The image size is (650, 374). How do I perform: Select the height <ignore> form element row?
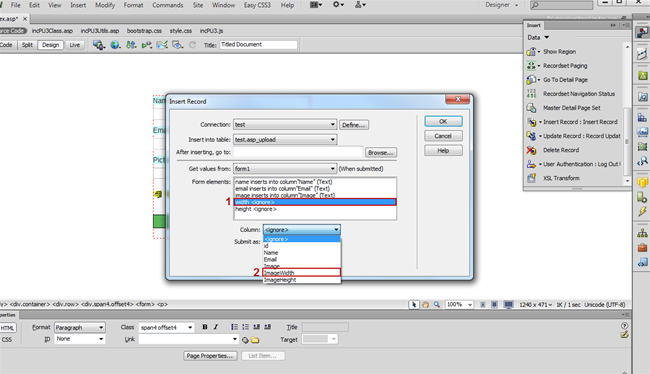click(x=315, y=209)
